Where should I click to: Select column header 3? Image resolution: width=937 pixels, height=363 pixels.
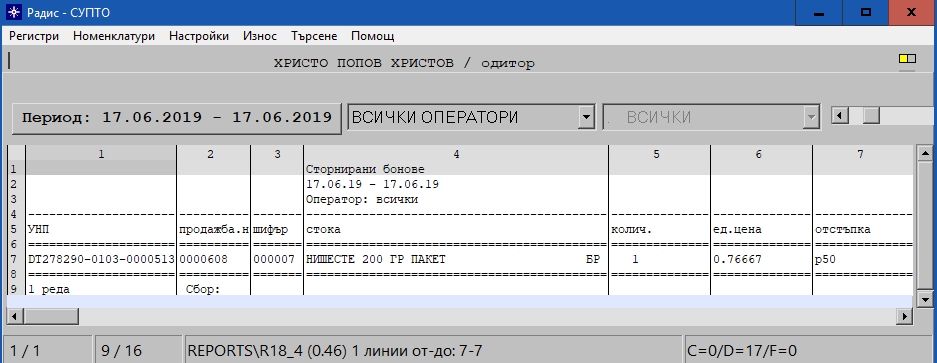277,154
